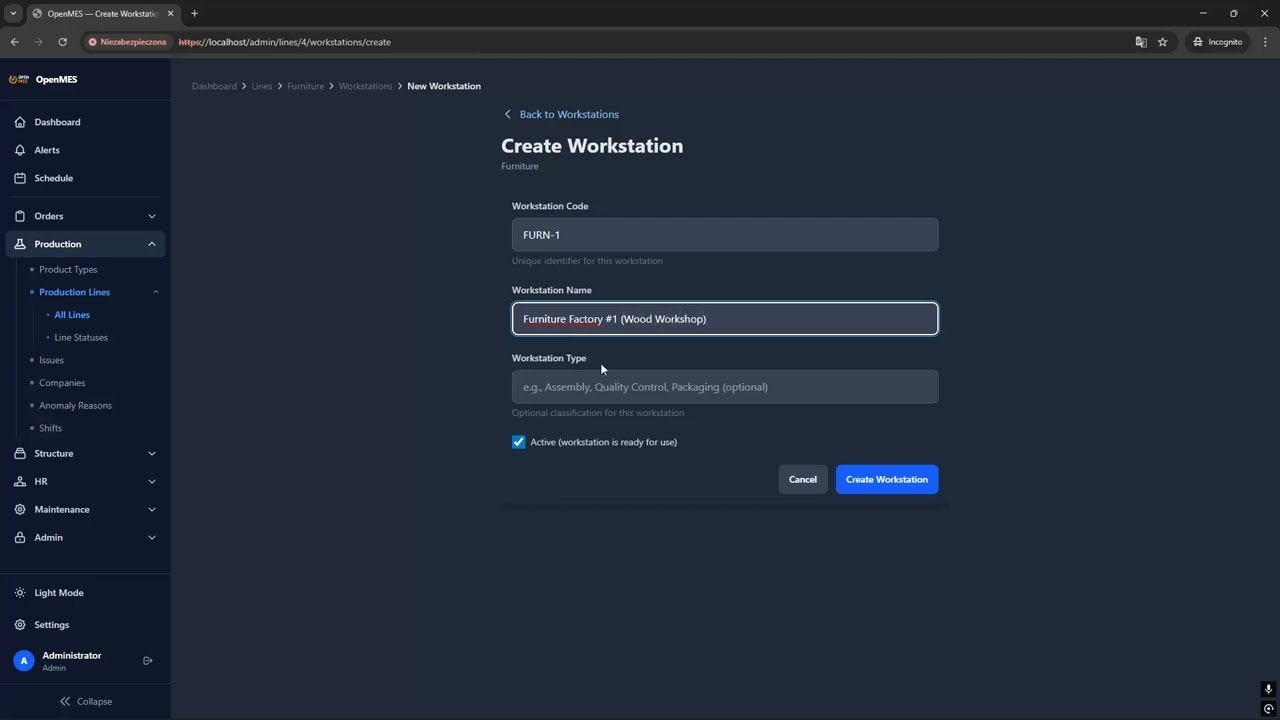Click the translate page icon
Image resolution: width=1280 pixels, height=720 pixels.
coord(1141,42)
